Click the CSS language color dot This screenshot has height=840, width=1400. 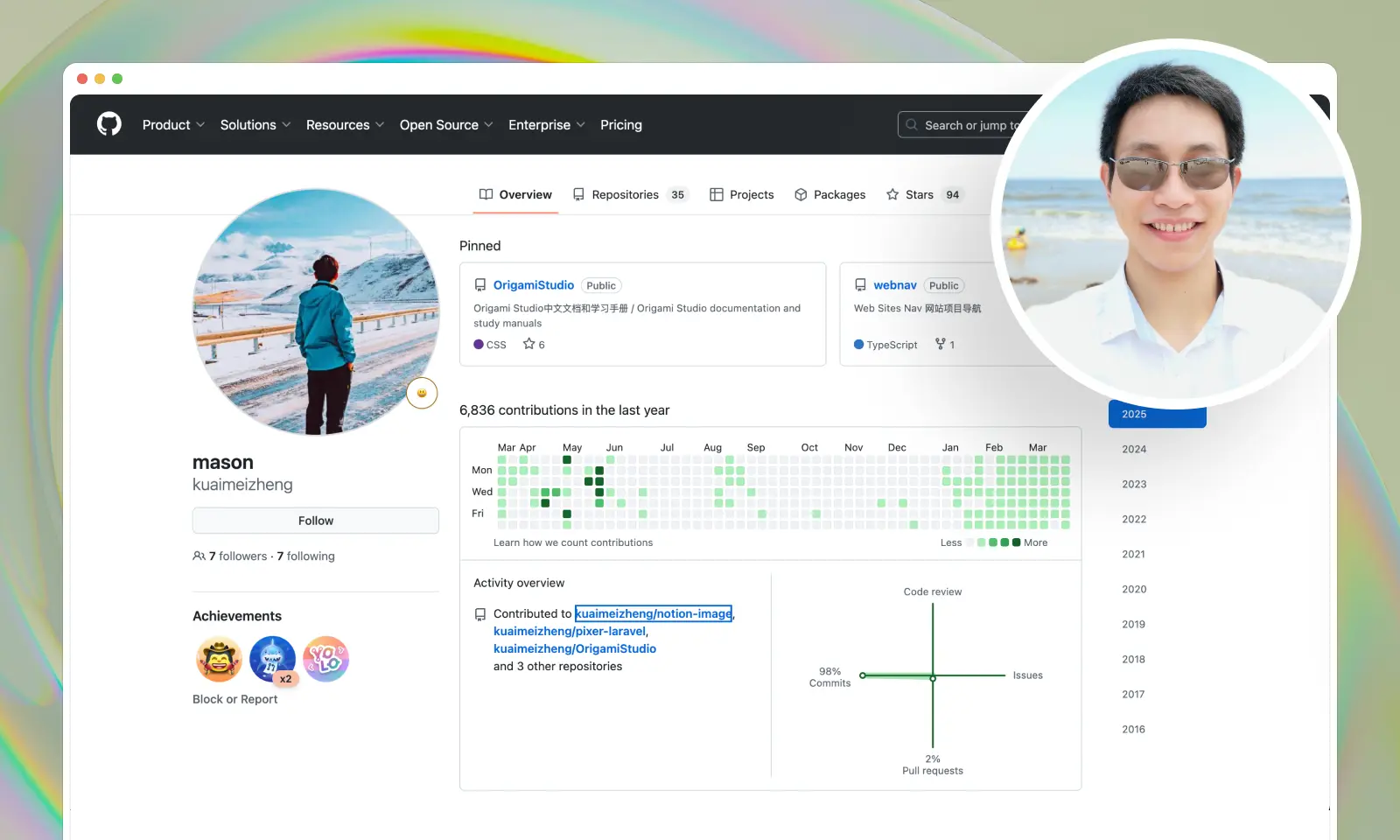tap(479, 345)
